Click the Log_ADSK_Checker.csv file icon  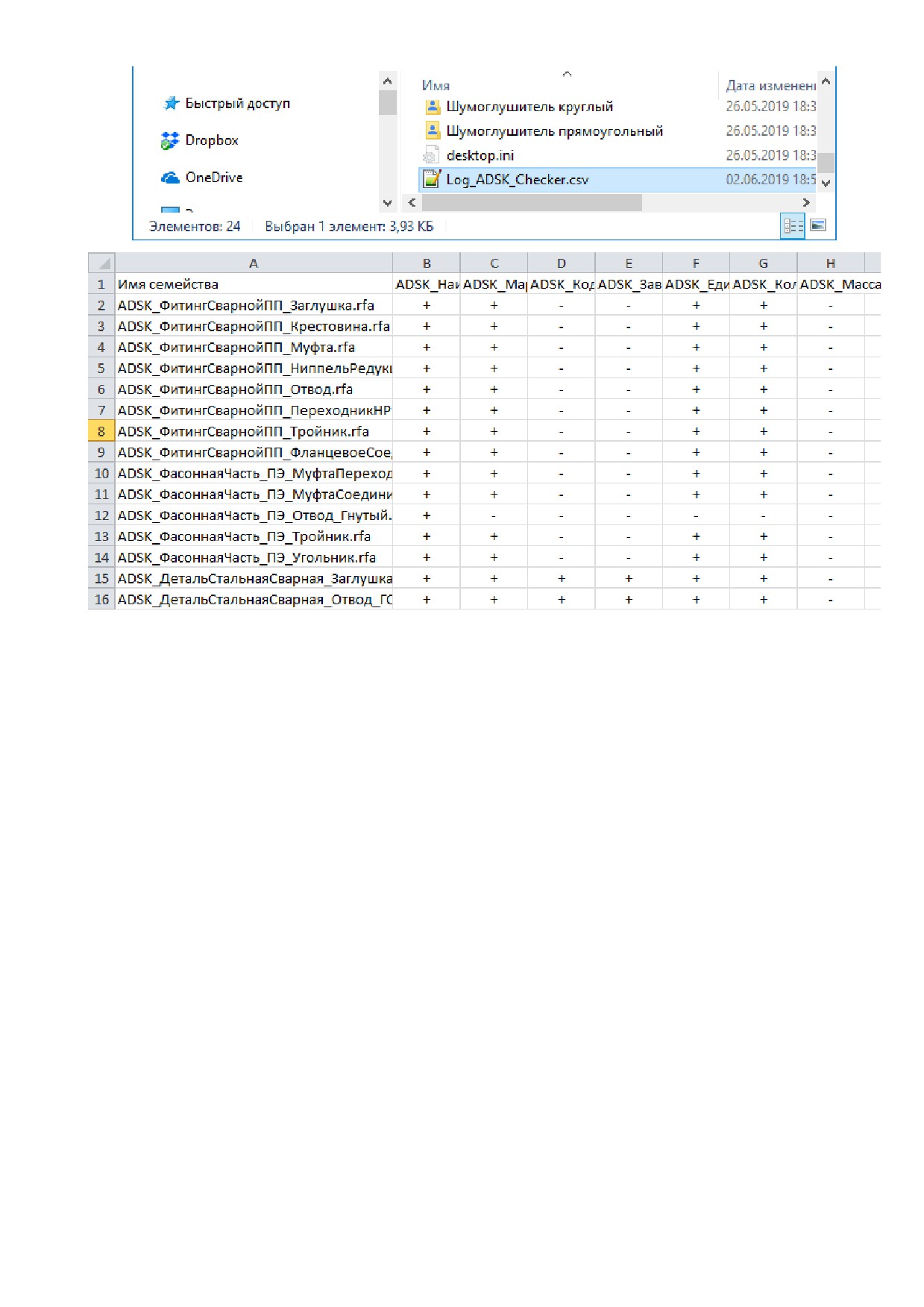pyautogui.click(x=432, y=179)
